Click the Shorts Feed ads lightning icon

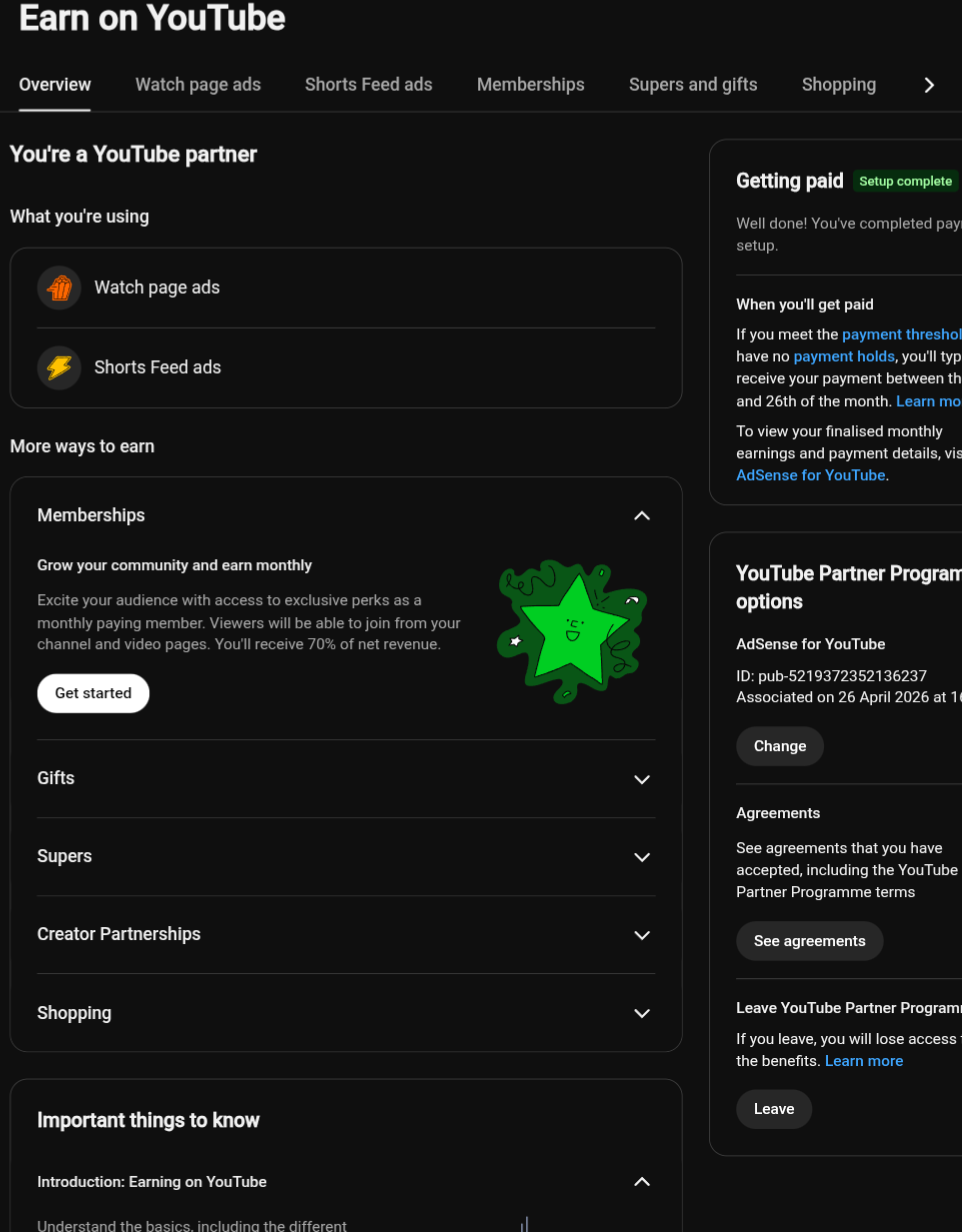coord(59,368)
